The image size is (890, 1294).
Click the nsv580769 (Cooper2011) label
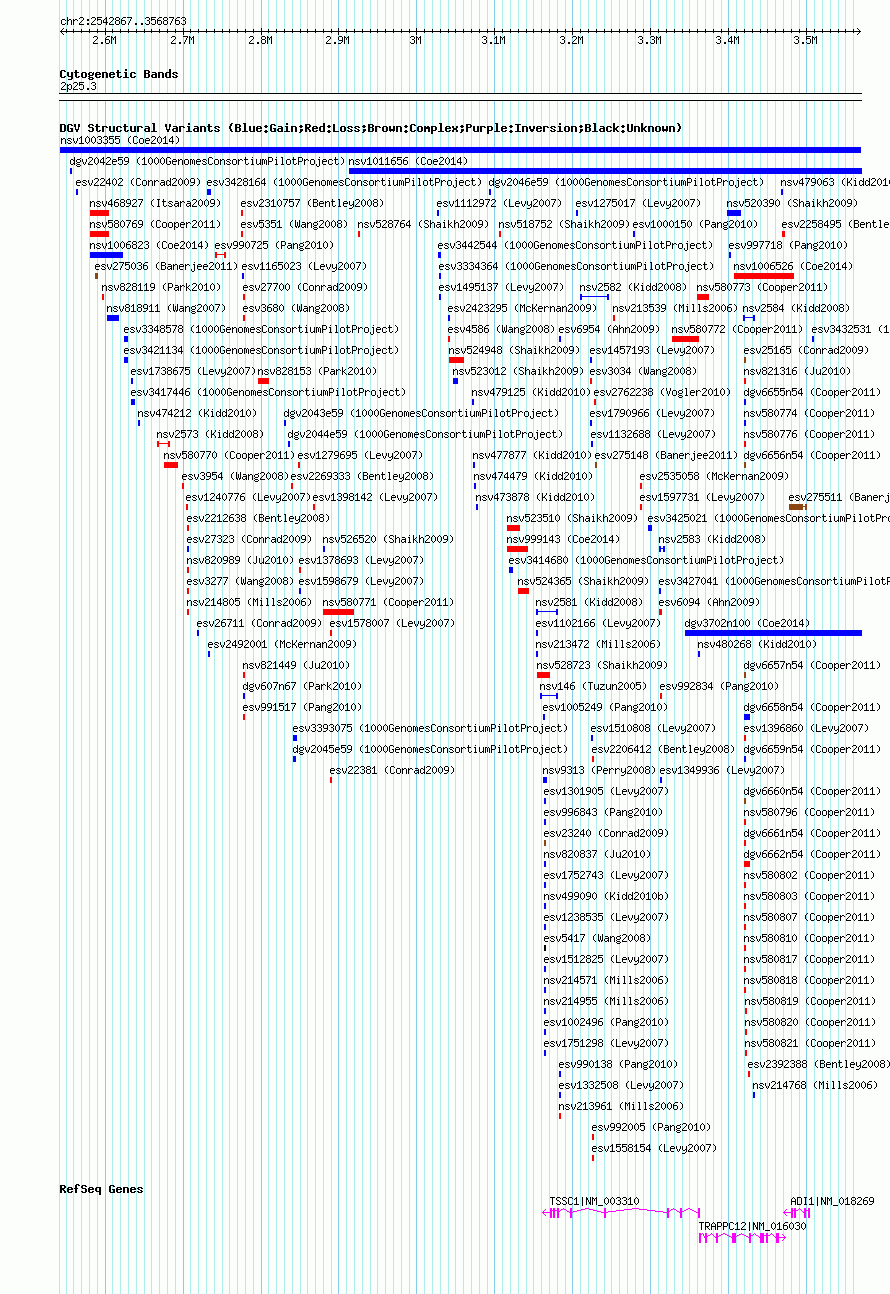(155, 224)
